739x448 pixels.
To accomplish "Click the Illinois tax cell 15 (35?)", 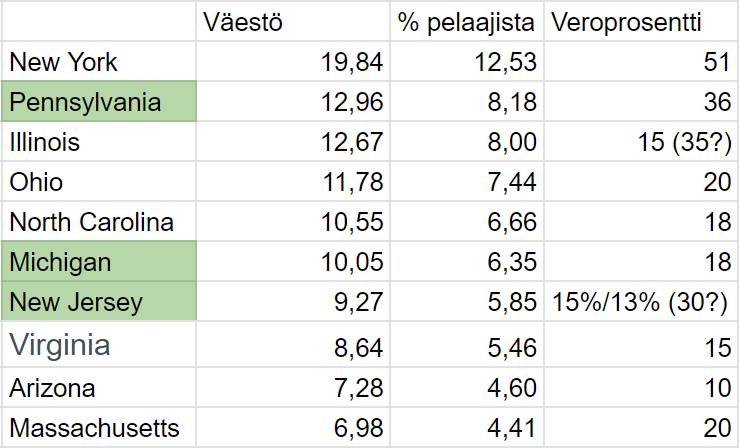I will tap(641, 141).
